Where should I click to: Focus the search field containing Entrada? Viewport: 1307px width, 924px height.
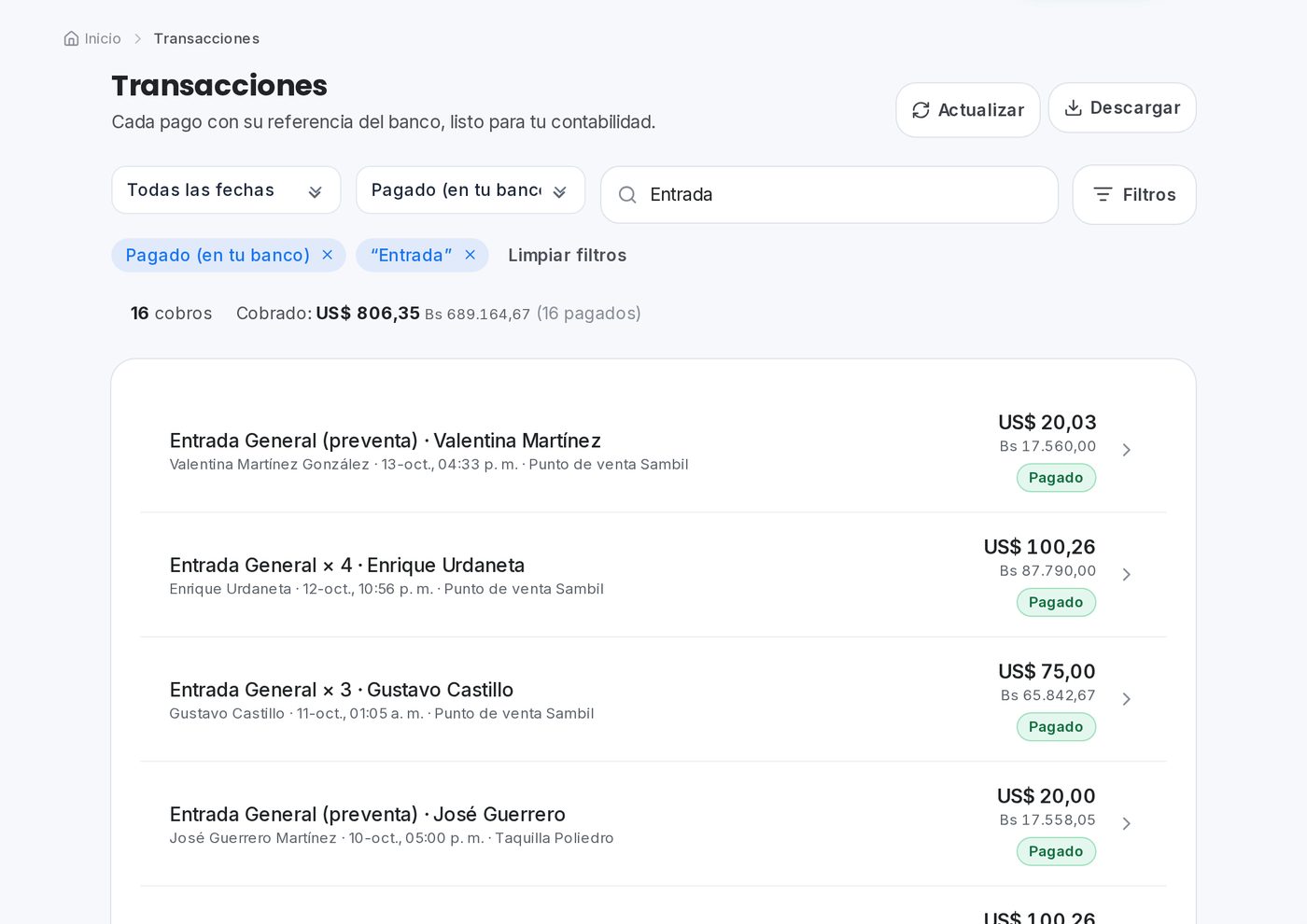point(829,195)
